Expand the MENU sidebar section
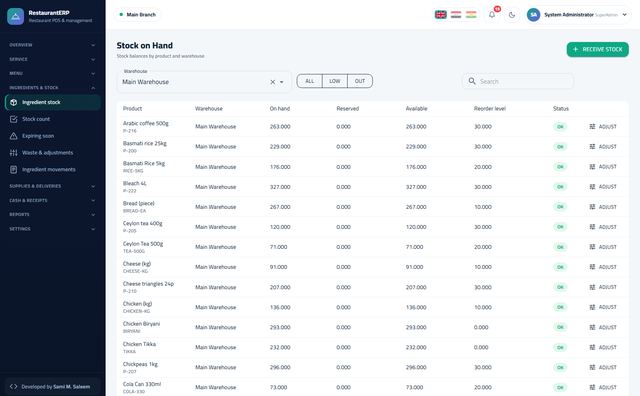Viewport: 640px width, 396px height. pyautogui.click(x=52, y=73)
